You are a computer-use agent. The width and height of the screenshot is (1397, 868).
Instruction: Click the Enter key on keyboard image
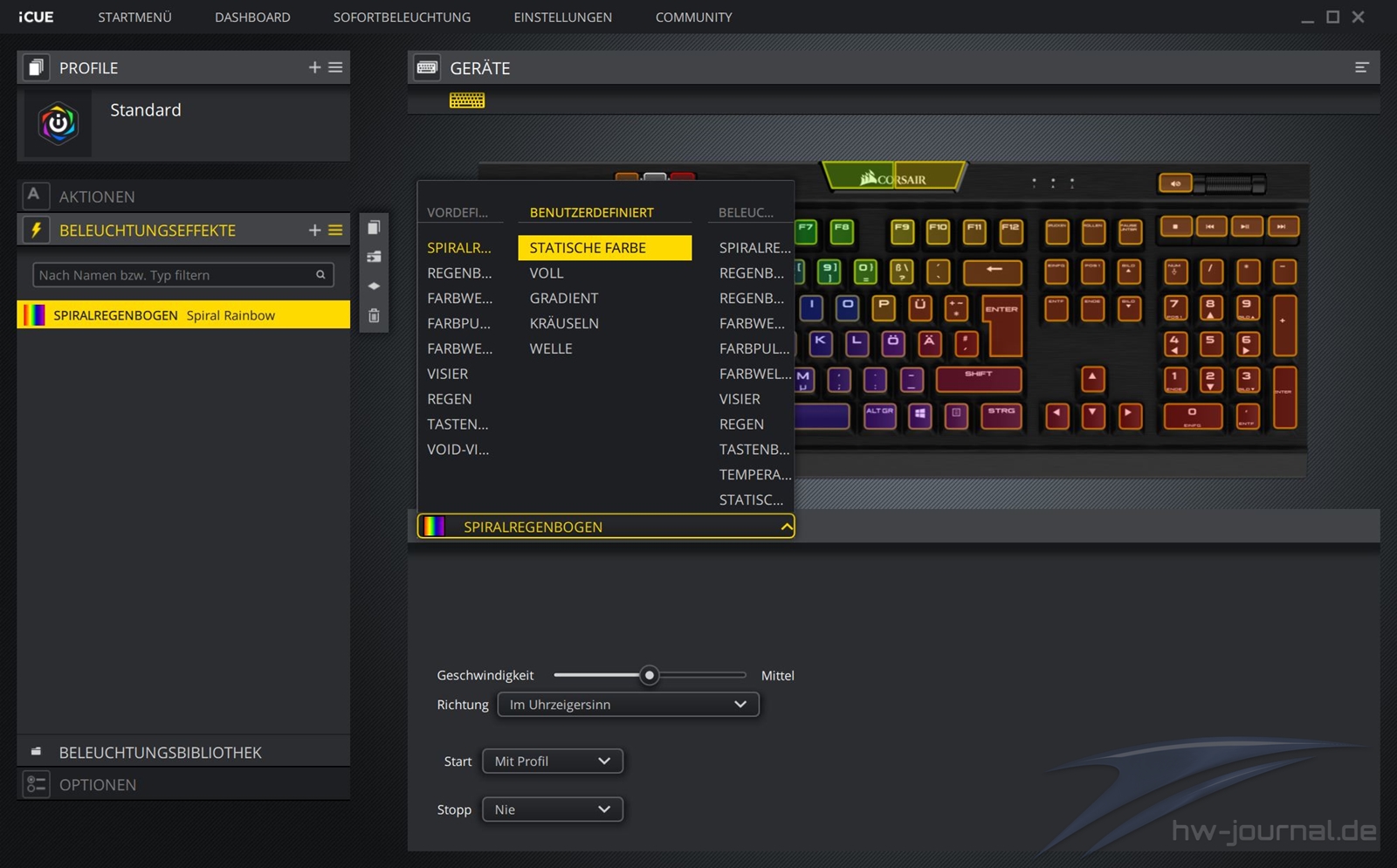pos(1001,324)
